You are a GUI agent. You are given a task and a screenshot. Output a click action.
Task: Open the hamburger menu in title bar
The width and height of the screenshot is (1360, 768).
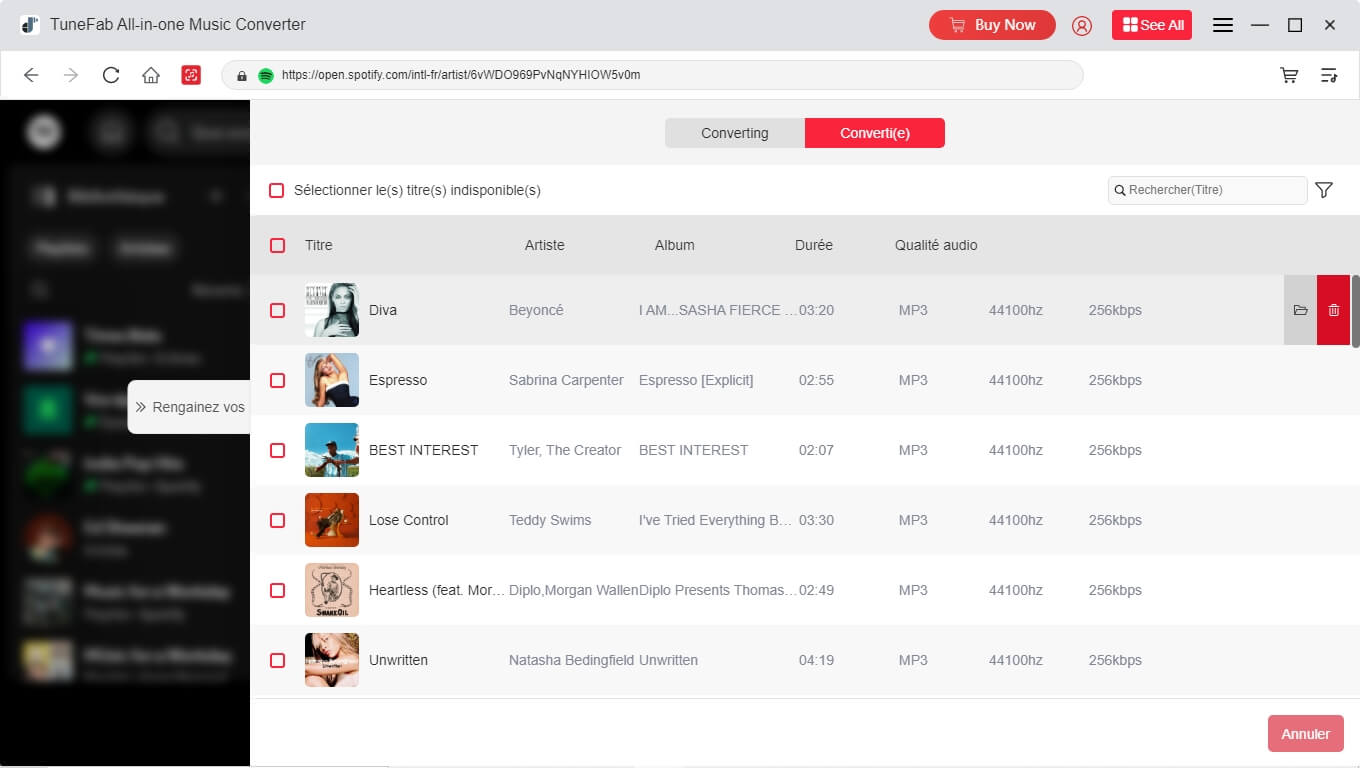(1223, 25)
